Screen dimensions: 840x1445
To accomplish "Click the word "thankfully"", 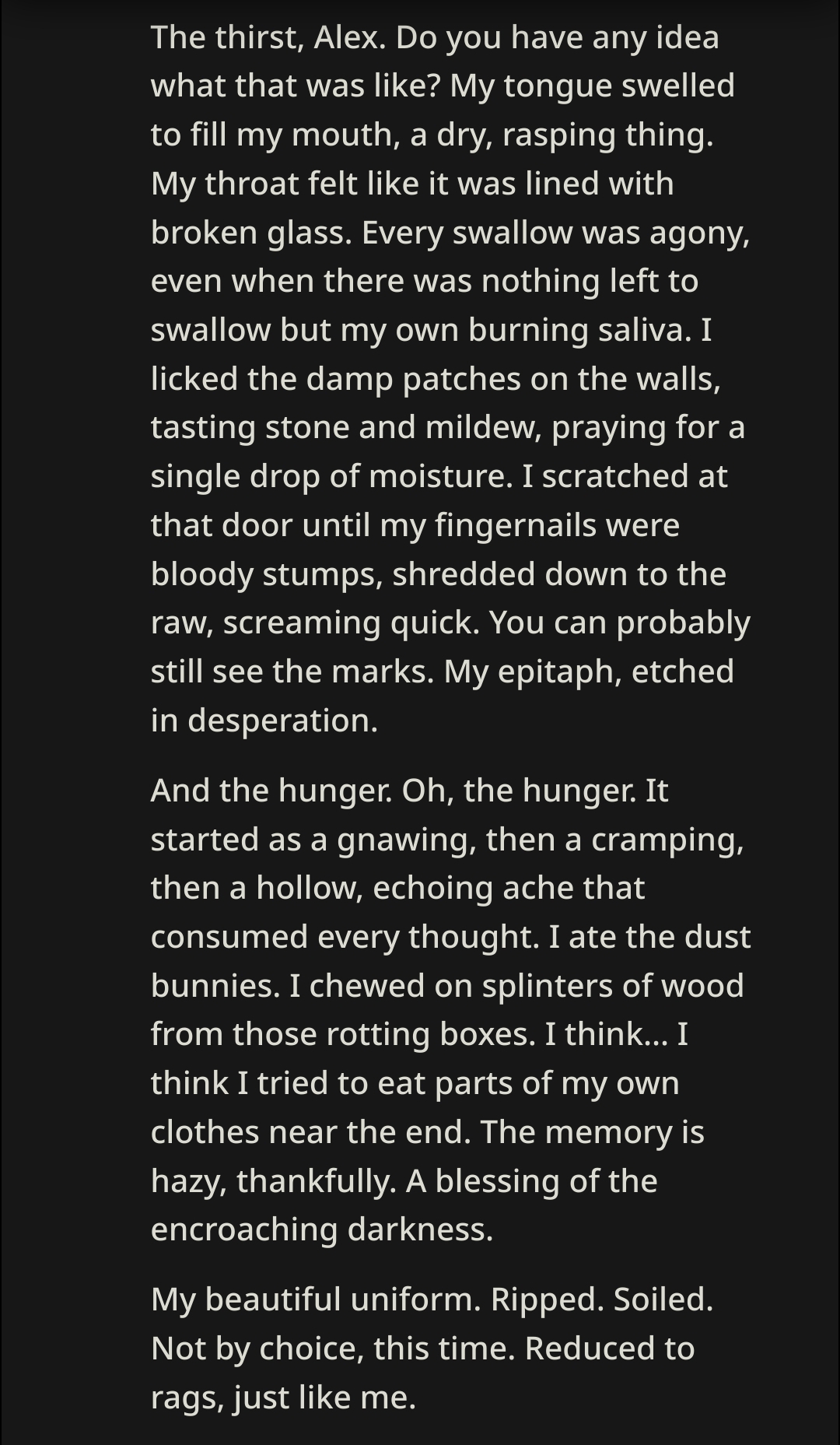I will 317,1181.
